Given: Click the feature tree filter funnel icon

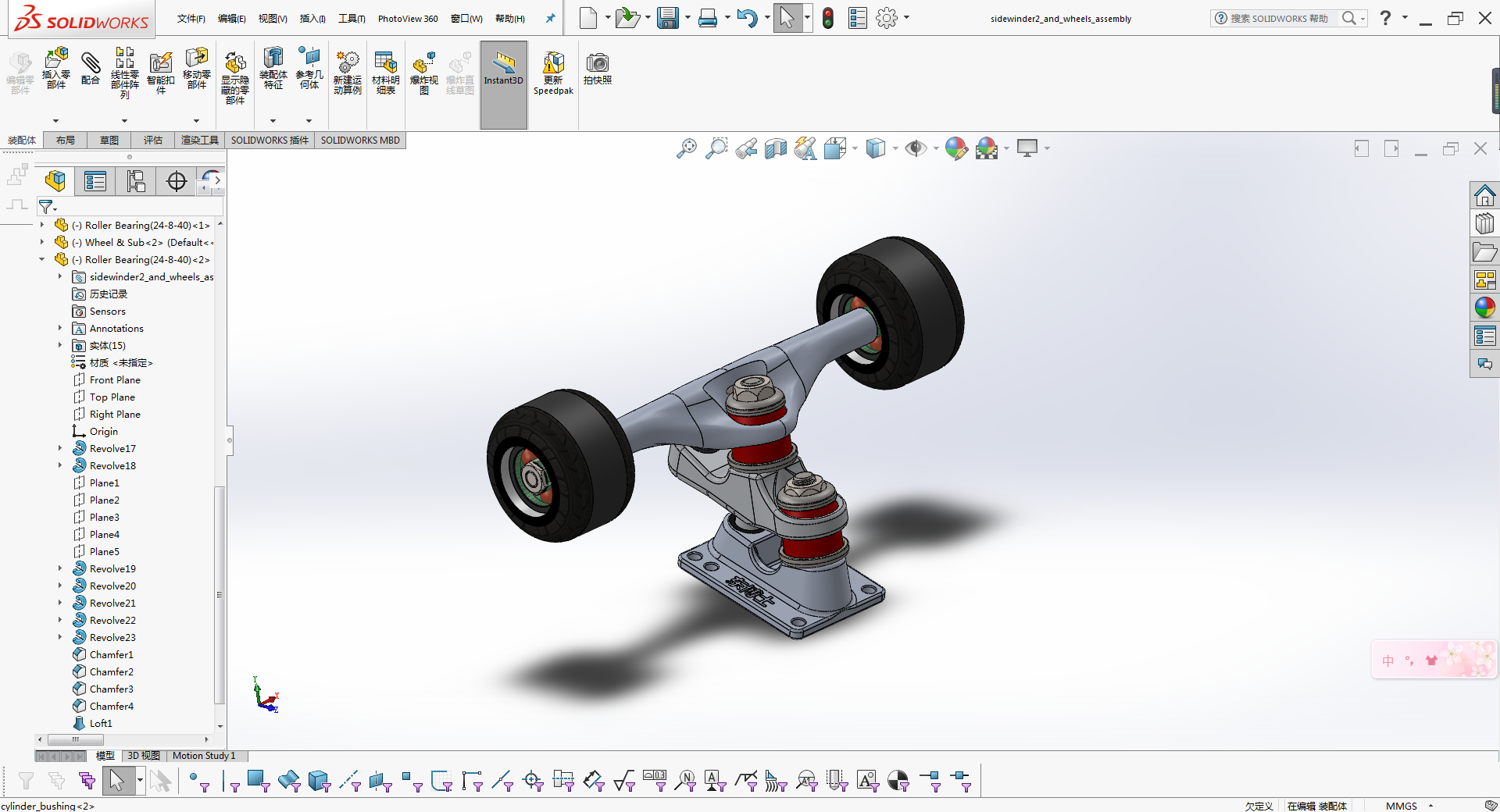Looking at the screenshot, I should pos(47,207).
